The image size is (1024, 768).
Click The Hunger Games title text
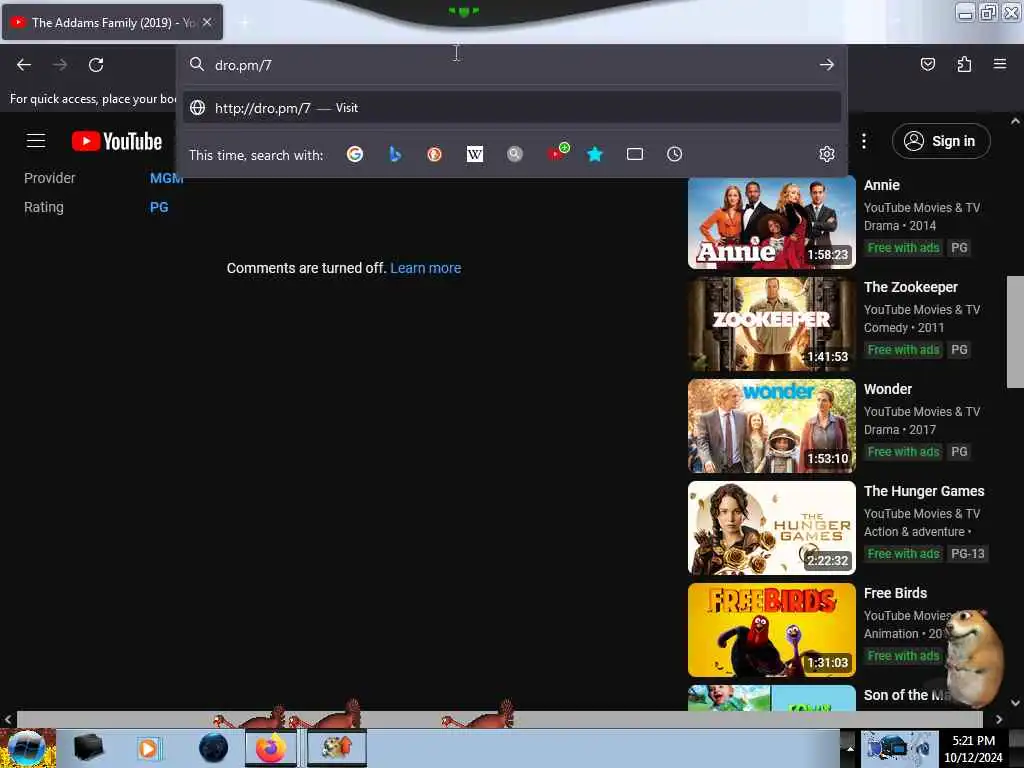pyautogui.click(x=924, y=491)
